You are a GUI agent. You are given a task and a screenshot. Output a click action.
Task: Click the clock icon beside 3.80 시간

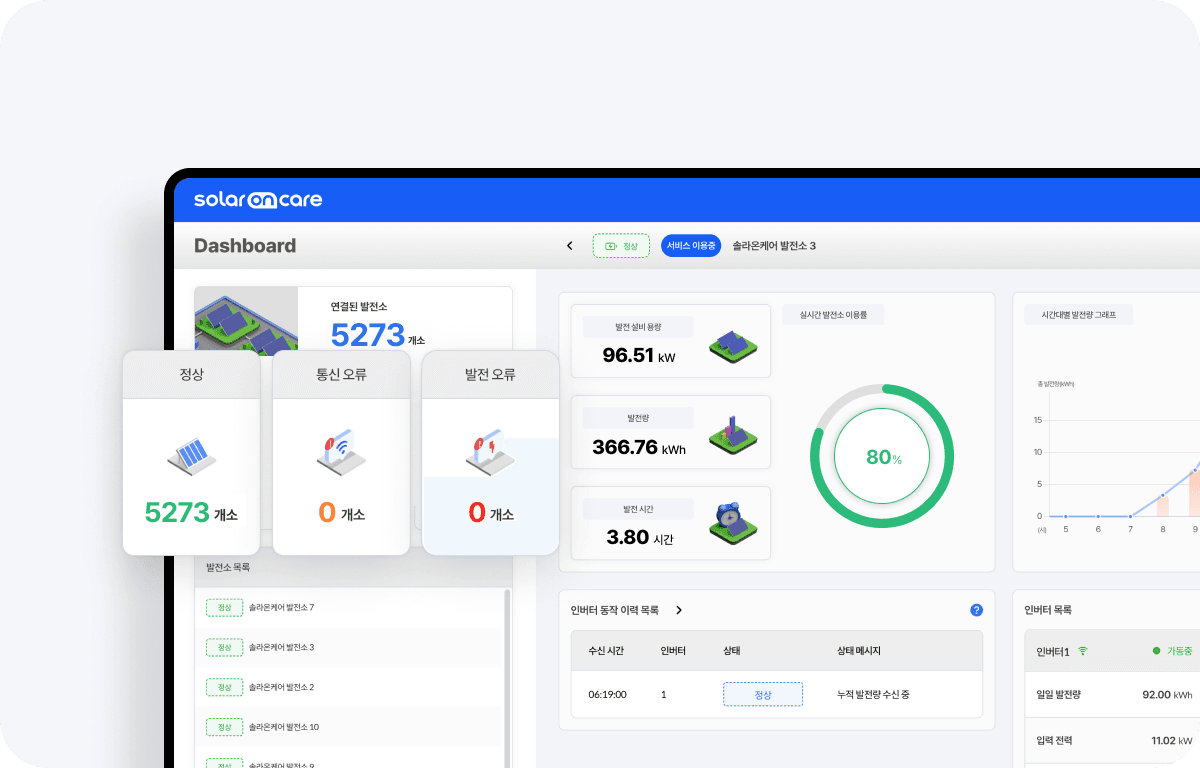tap(733, 522)
